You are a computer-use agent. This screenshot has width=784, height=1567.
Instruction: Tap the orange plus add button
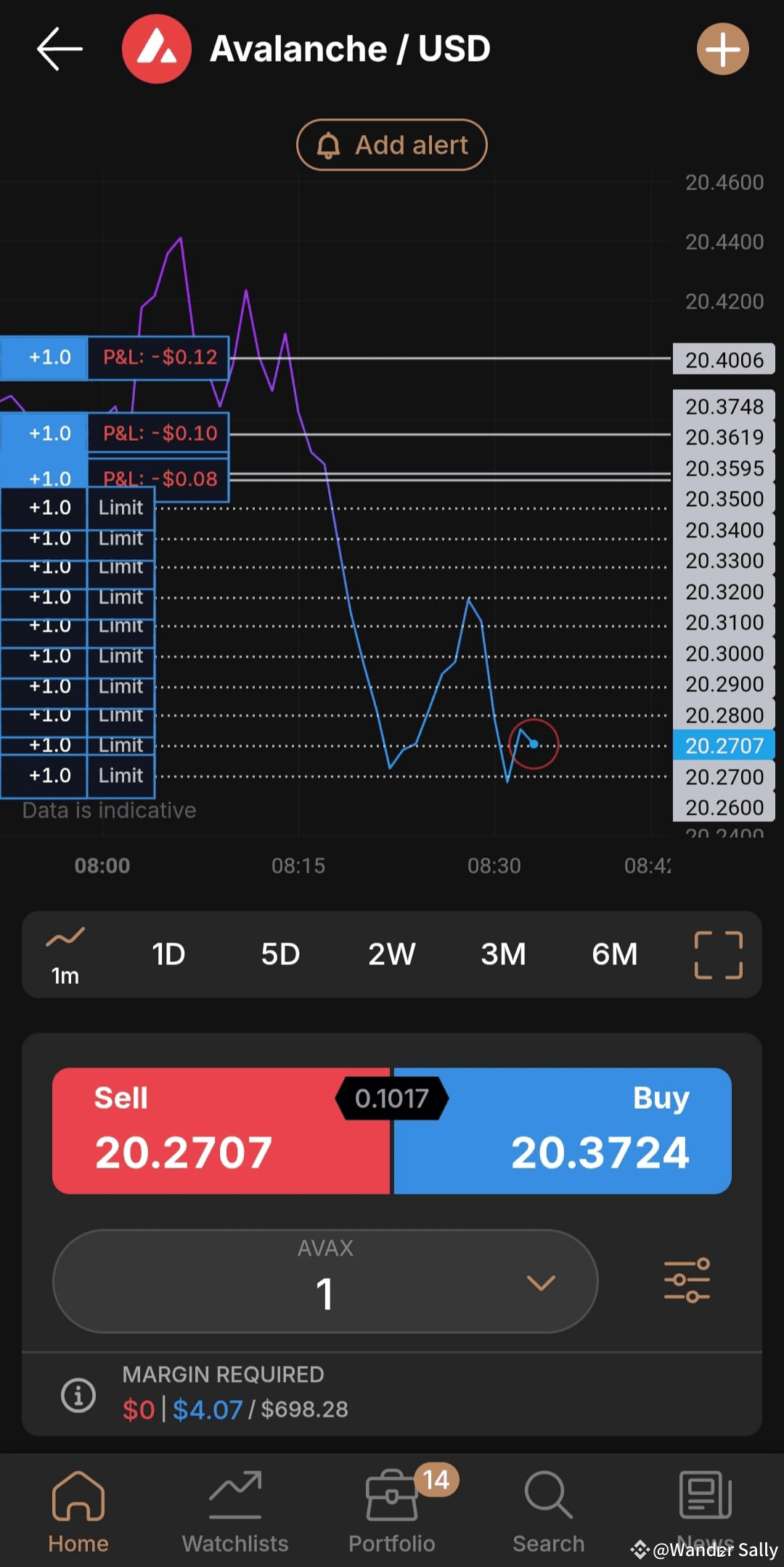pyautogui.click(x=723, y=49)
